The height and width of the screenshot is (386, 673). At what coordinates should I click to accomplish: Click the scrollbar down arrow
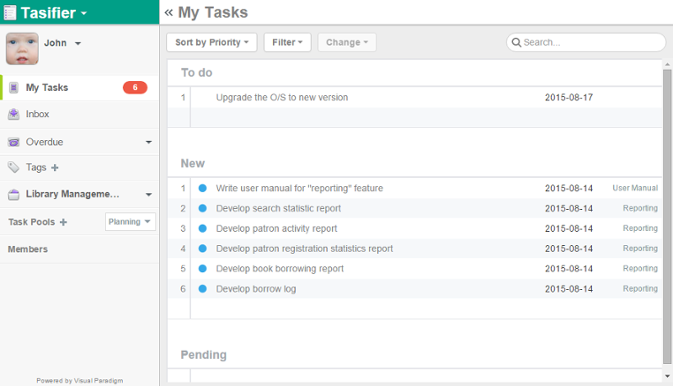tap(667, 377)
